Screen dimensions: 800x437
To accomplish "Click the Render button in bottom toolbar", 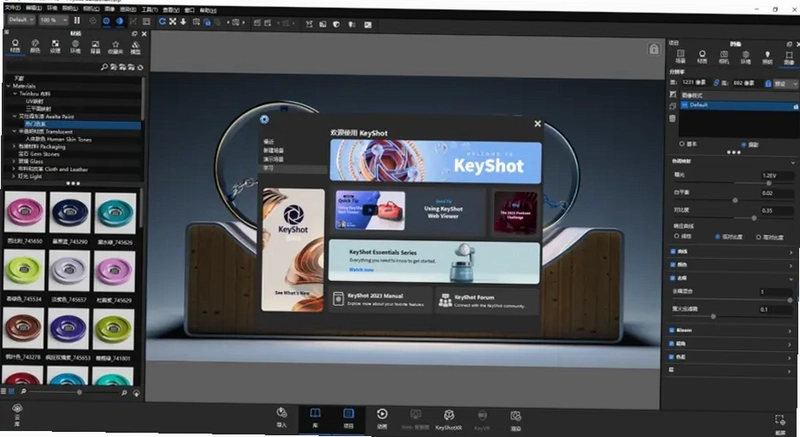I will (x=516, y=421).
